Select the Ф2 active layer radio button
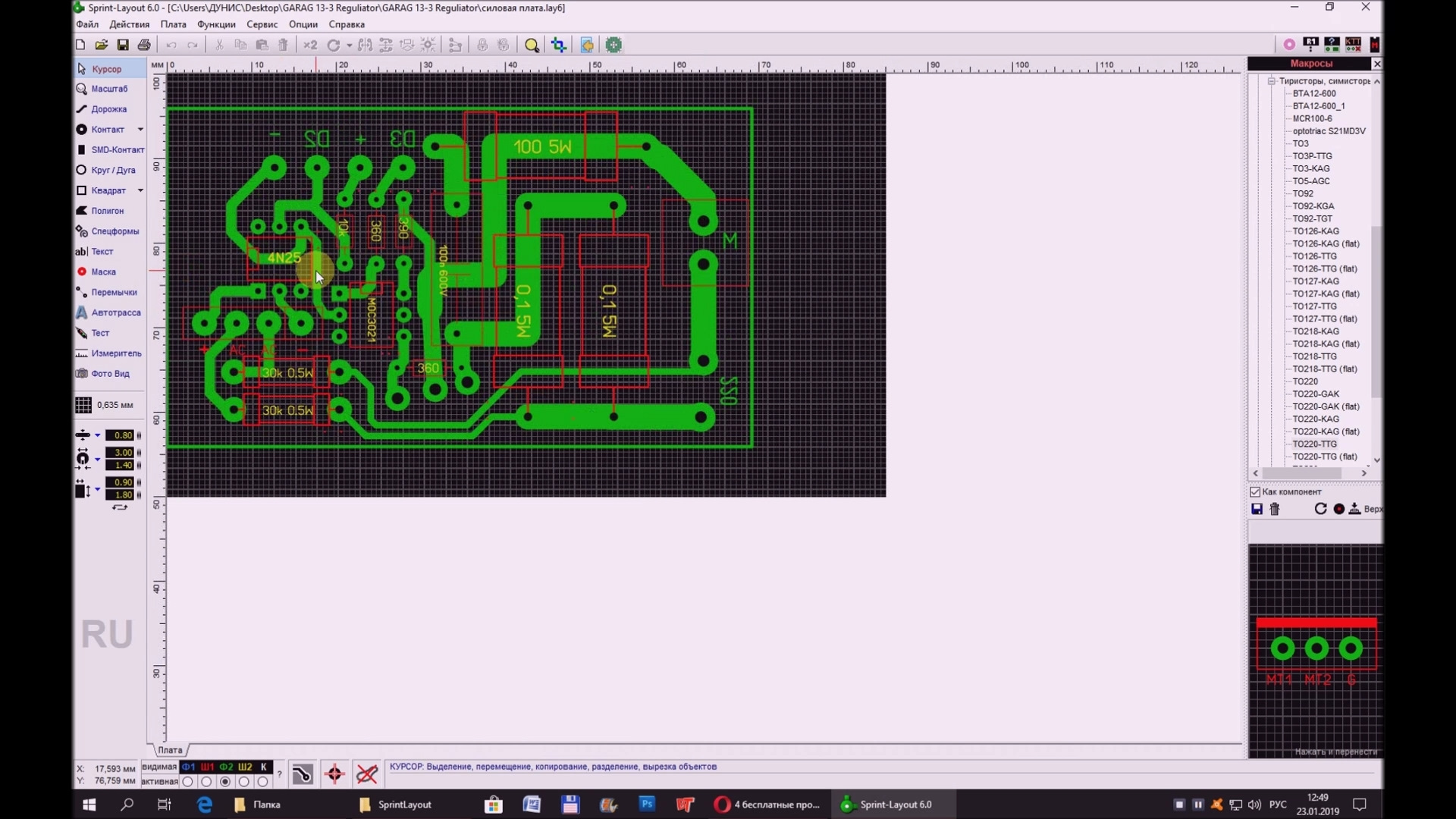 click(224, 782)
